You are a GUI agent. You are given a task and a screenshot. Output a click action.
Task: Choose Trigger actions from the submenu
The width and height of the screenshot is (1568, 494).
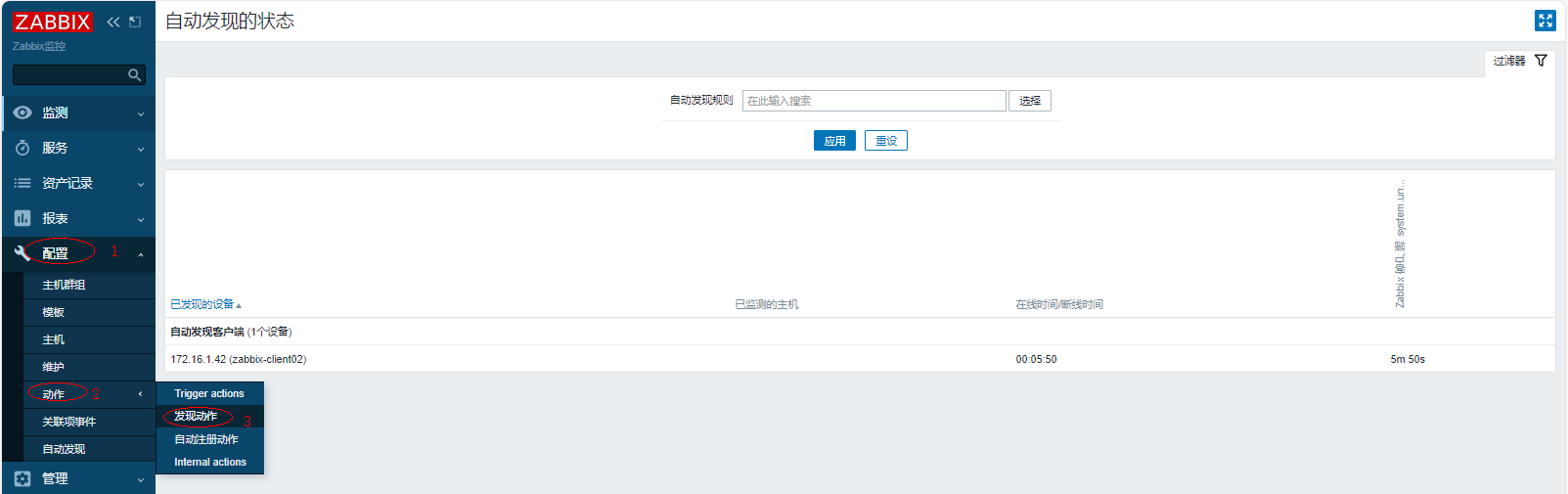pyautogui.click(x=209, y=394)
